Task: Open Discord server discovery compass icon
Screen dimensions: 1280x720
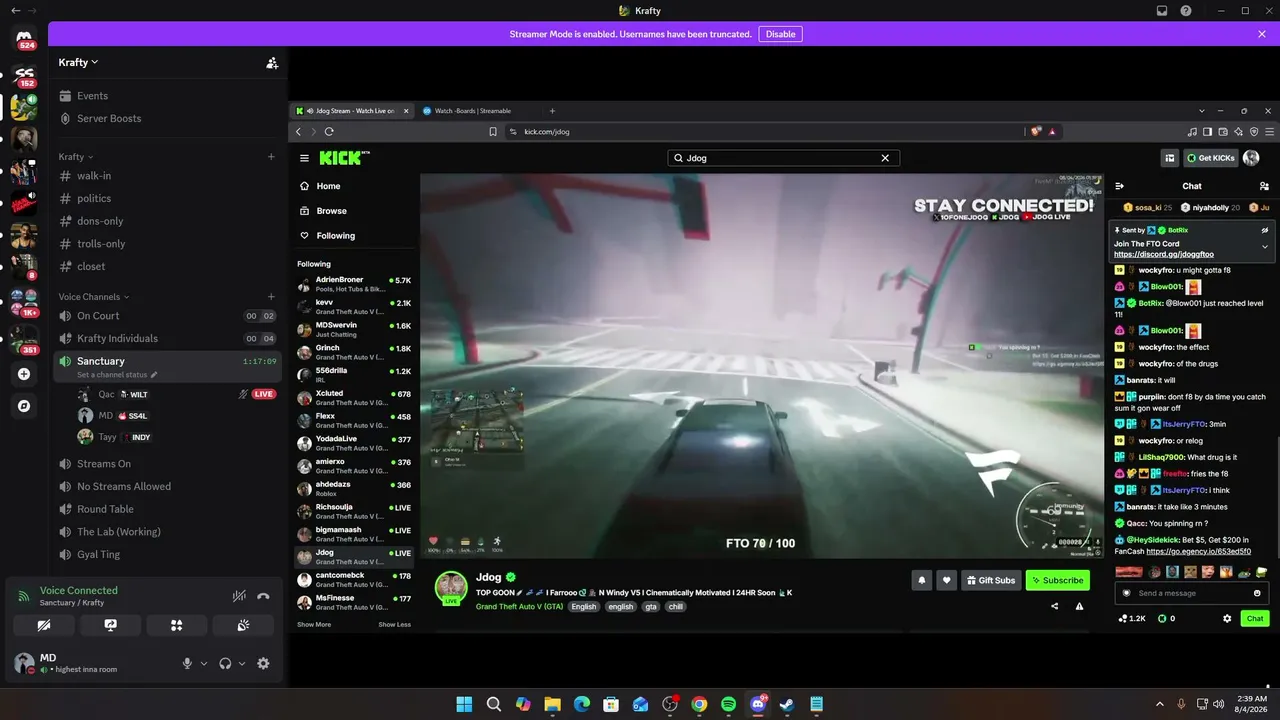Action: coord(24,406)
